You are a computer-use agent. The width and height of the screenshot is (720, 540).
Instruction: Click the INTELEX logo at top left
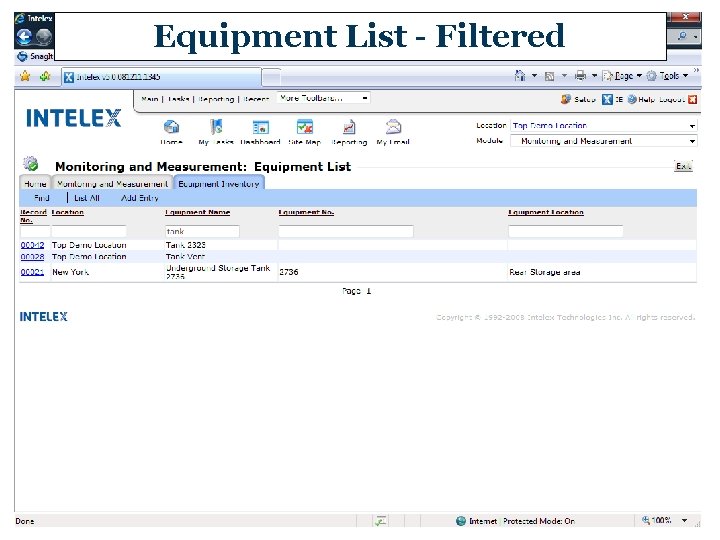[x=73, y=118]
